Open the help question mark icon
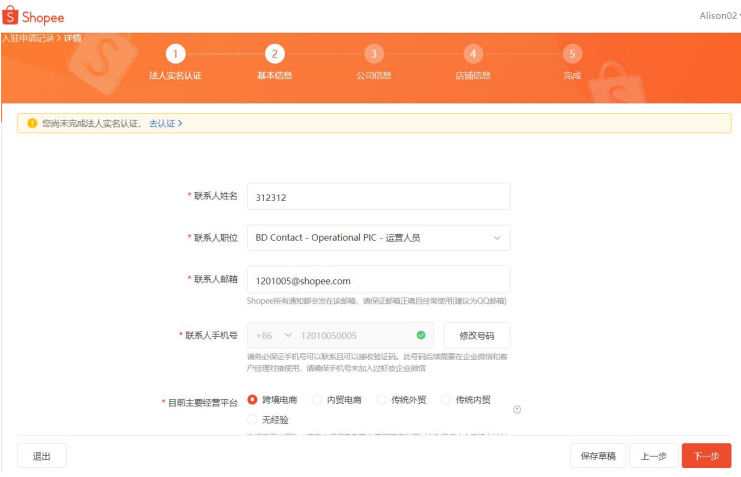Image resolution: width=741 pixels, height=477 pixels. click(517, 409)
